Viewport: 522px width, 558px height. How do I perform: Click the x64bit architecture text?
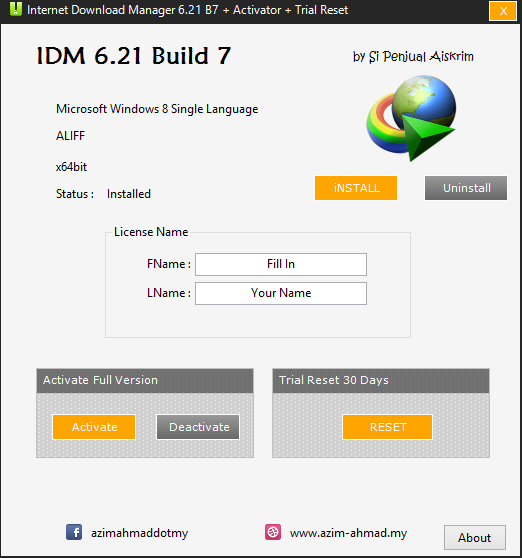71,167
